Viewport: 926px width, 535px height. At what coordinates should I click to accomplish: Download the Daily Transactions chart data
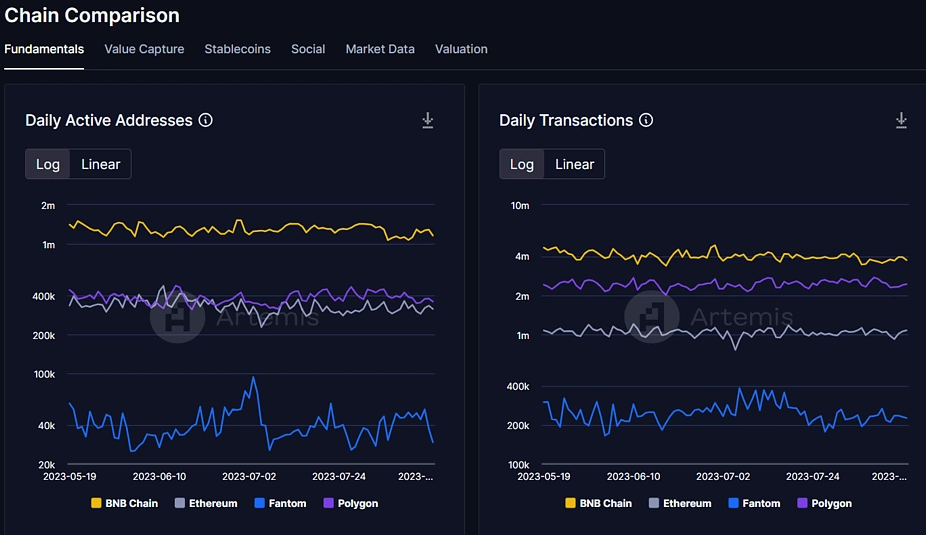[x=901, y=120]
